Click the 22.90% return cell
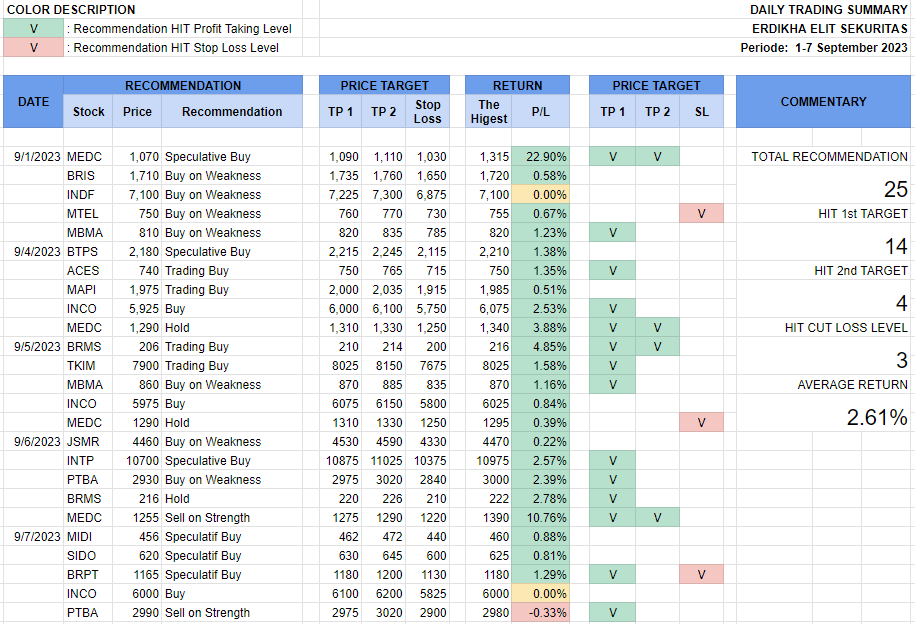The height and width of the screenshot is (624, 915). (x=540, y=157)
